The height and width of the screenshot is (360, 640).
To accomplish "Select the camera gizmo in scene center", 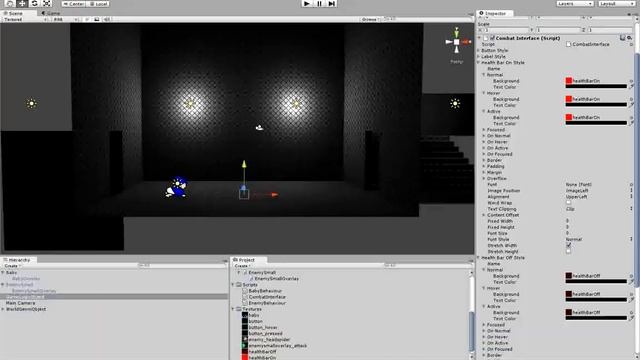I will point(259,128).
